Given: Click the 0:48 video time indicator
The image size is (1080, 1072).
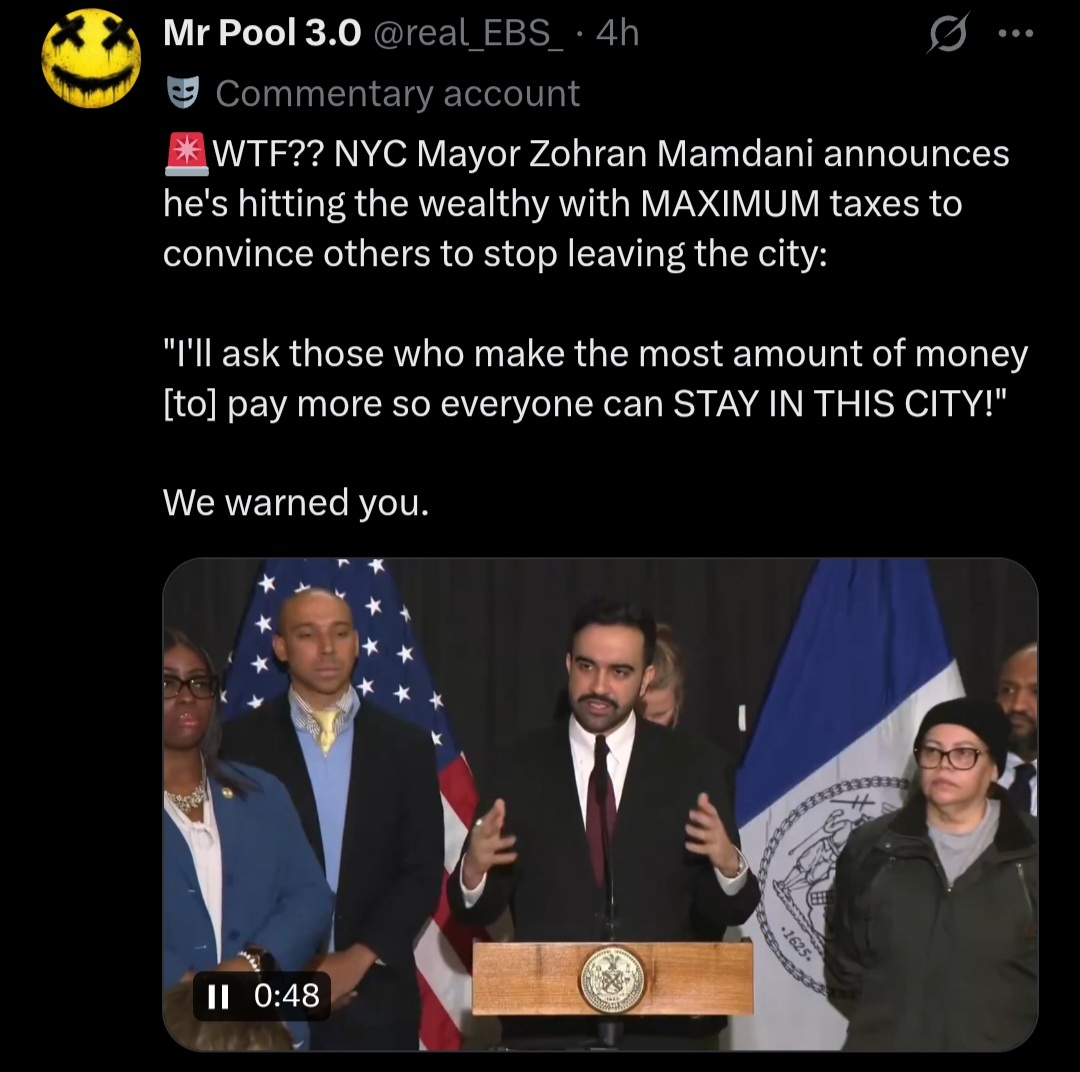Looking at the screenshot, I should (287, 996).
